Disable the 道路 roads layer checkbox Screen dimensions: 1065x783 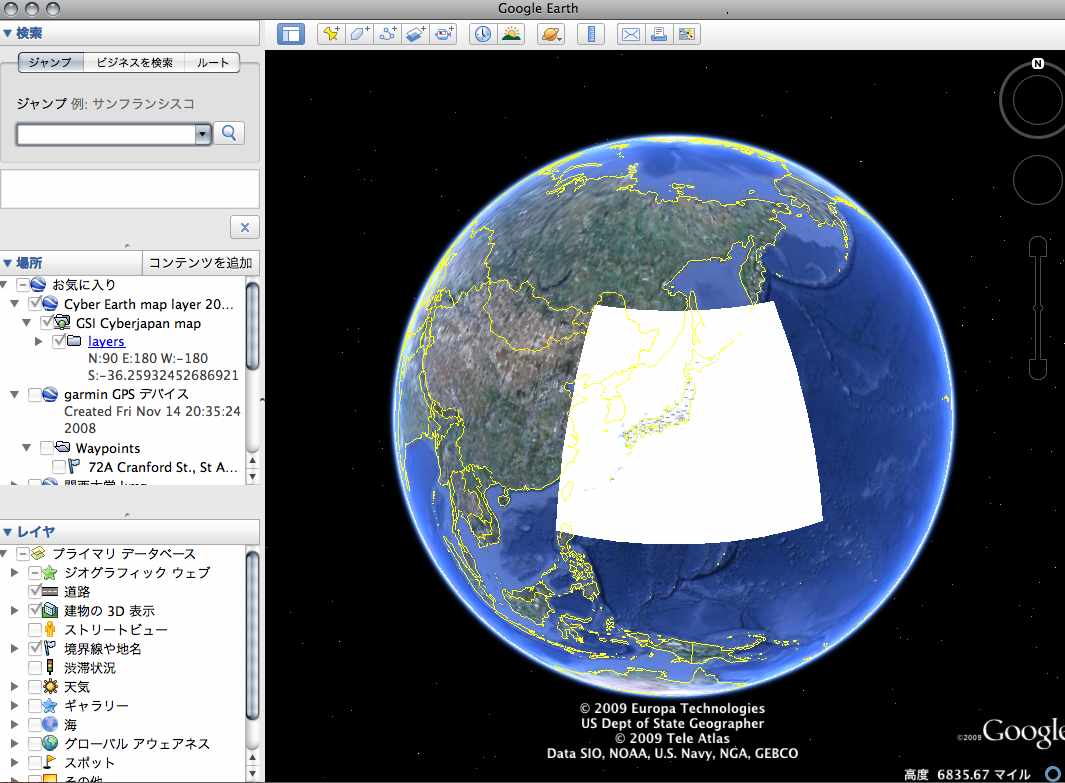click(x=35, y=591)
